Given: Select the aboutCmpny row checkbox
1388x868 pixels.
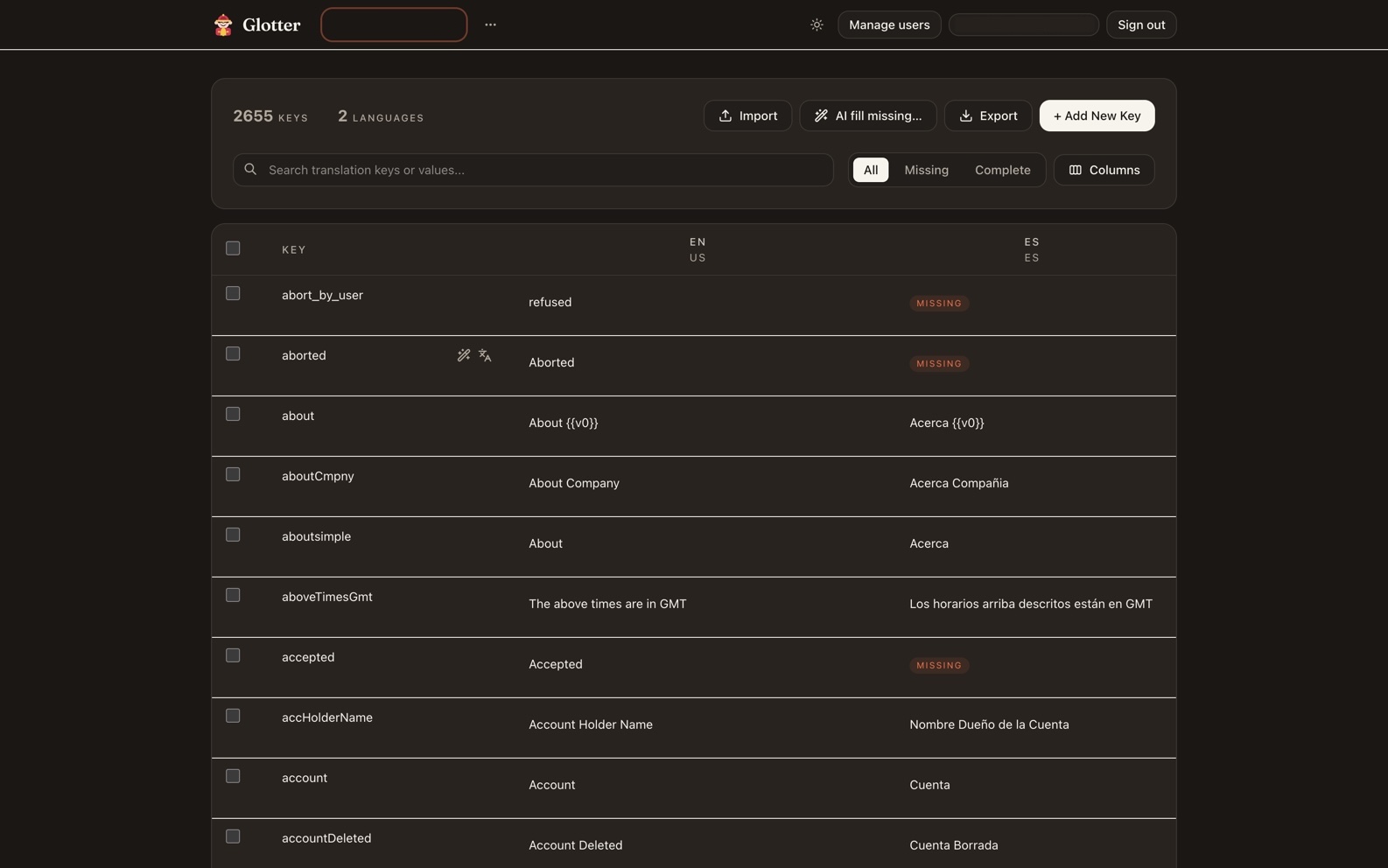Looking at the screenshot, I should click(233, 474).
